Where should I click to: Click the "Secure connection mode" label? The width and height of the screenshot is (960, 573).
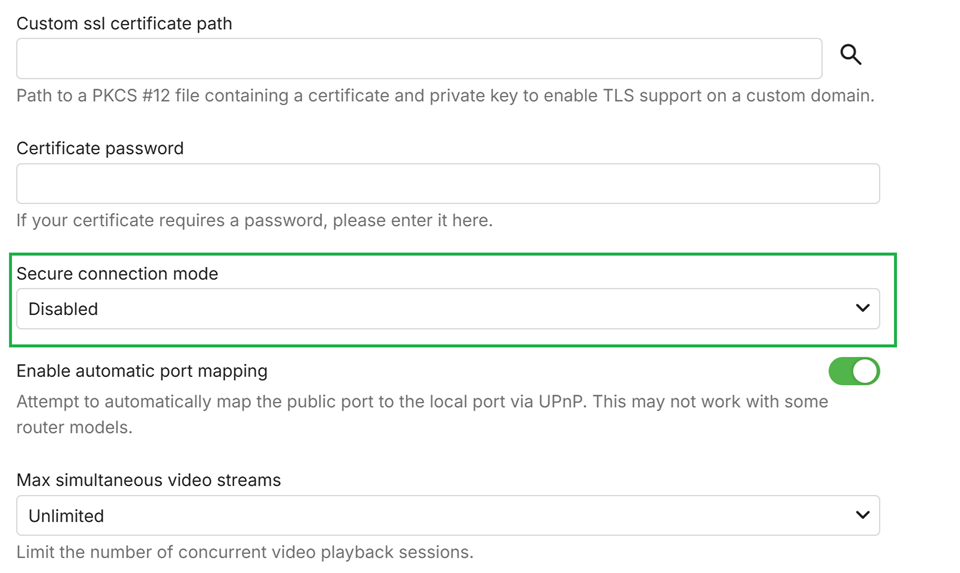click(x=117, y=273)
